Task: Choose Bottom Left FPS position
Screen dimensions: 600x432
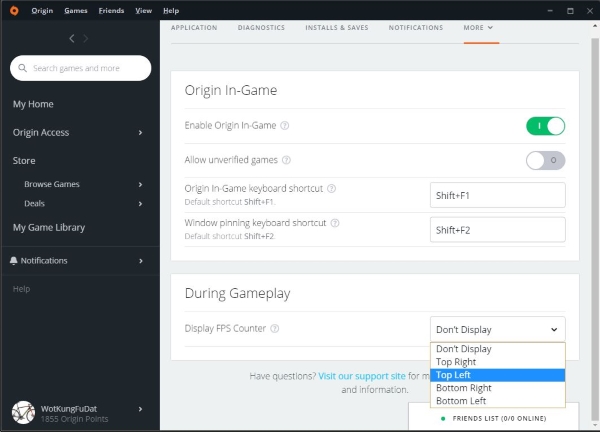Action: point(497,401)
